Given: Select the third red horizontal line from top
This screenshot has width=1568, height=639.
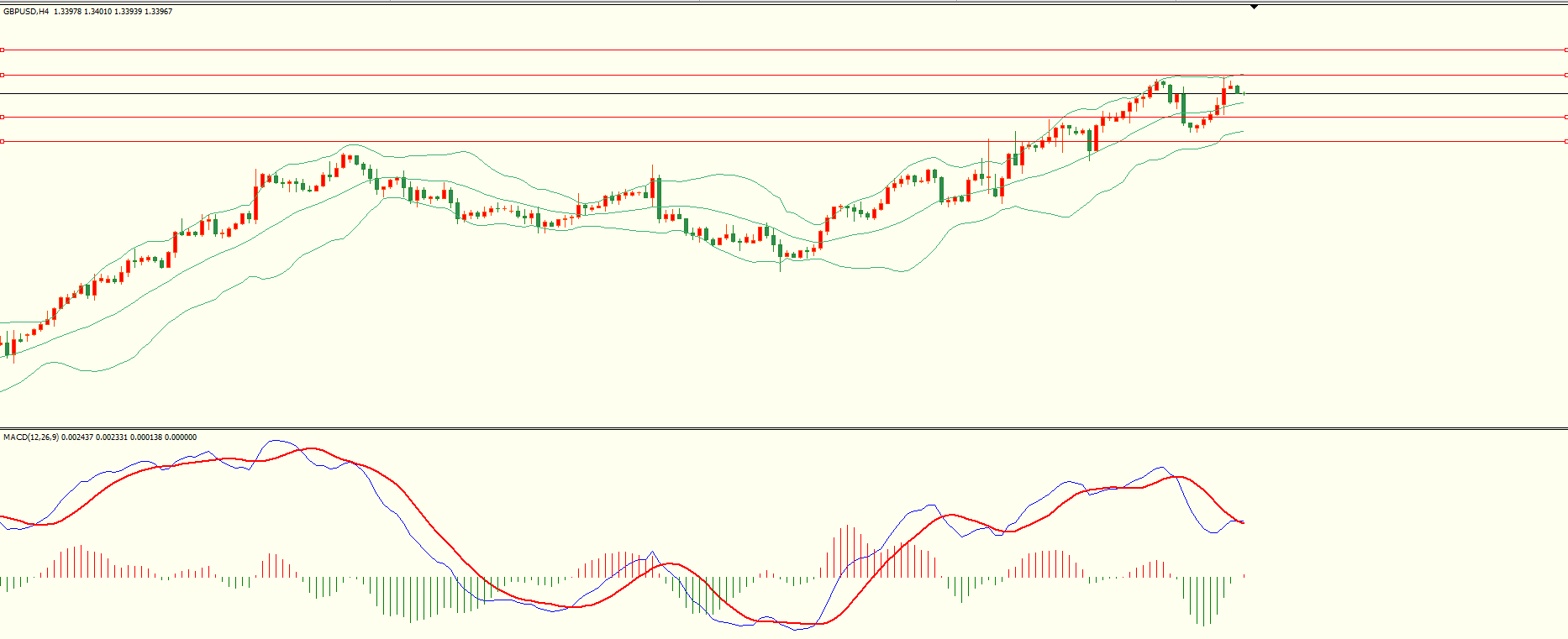Looking at the screenshot, I should (784, 117).
